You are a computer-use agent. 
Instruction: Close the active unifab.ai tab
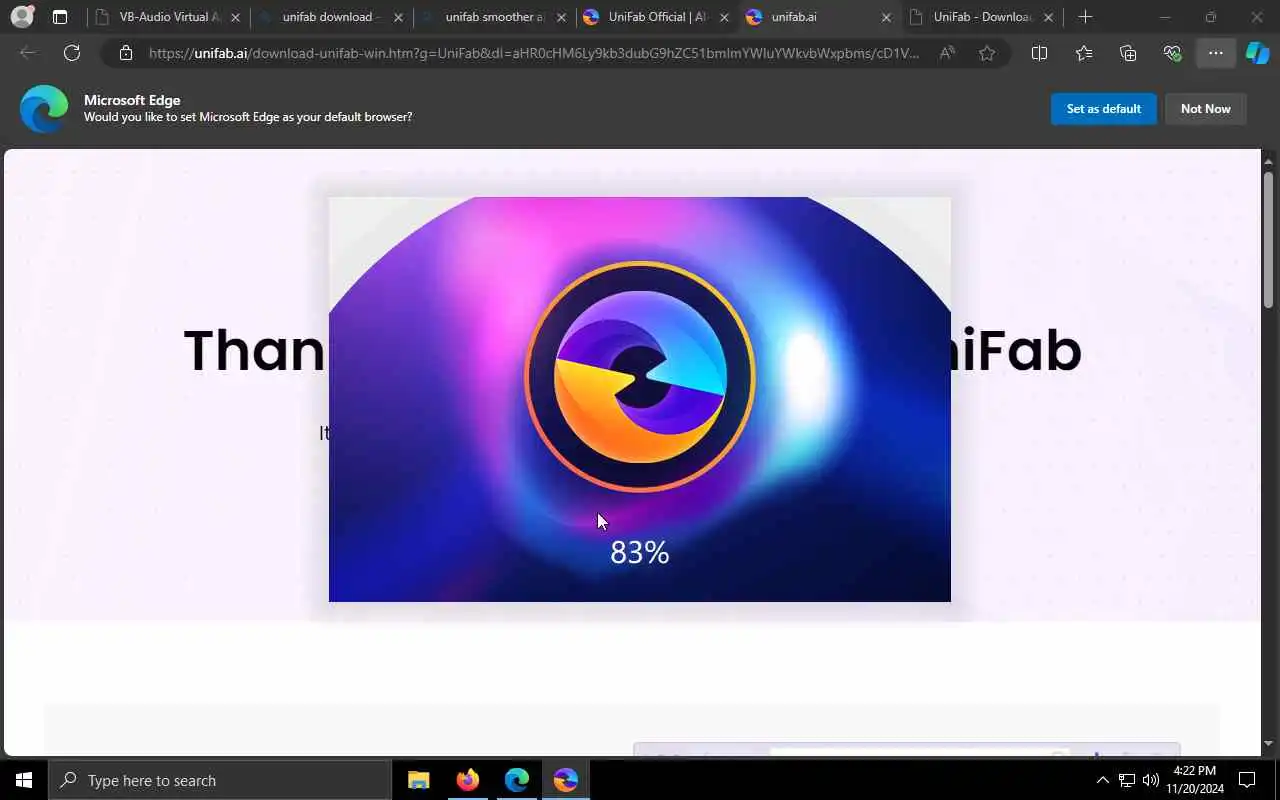pyautogui.click(x=886, y=17)
